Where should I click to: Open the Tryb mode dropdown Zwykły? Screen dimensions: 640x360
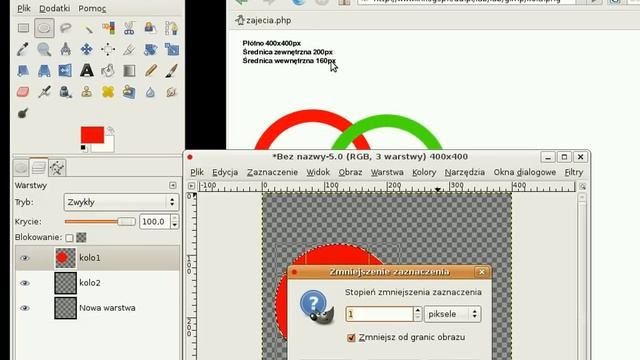click(x=121, y=202)
